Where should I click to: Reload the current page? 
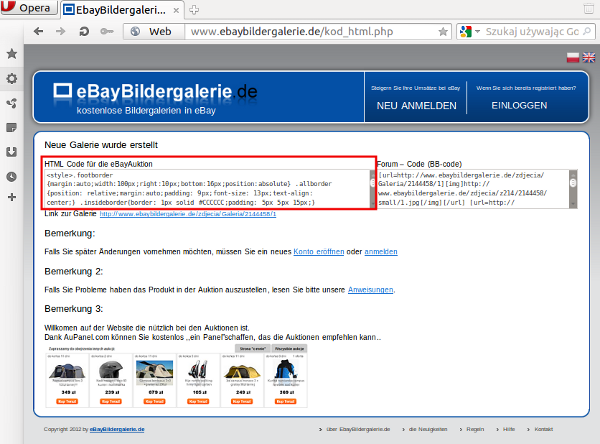84,31
